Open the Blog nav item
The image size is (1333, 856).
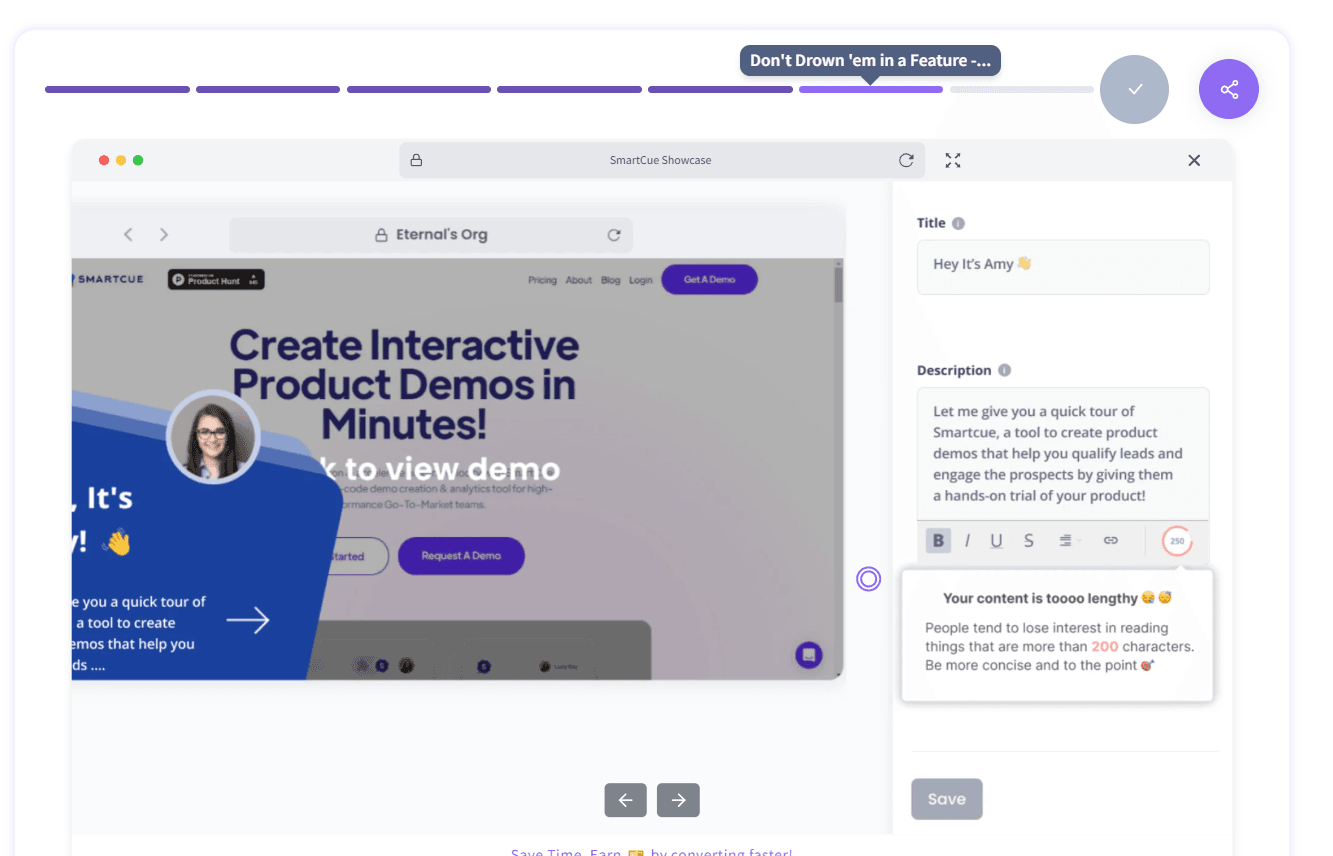(x=611, y=280)
